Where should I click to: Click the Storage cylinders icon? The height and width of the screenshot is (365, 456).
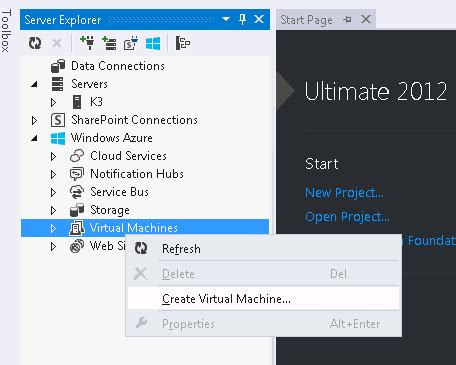pos(77,210)
